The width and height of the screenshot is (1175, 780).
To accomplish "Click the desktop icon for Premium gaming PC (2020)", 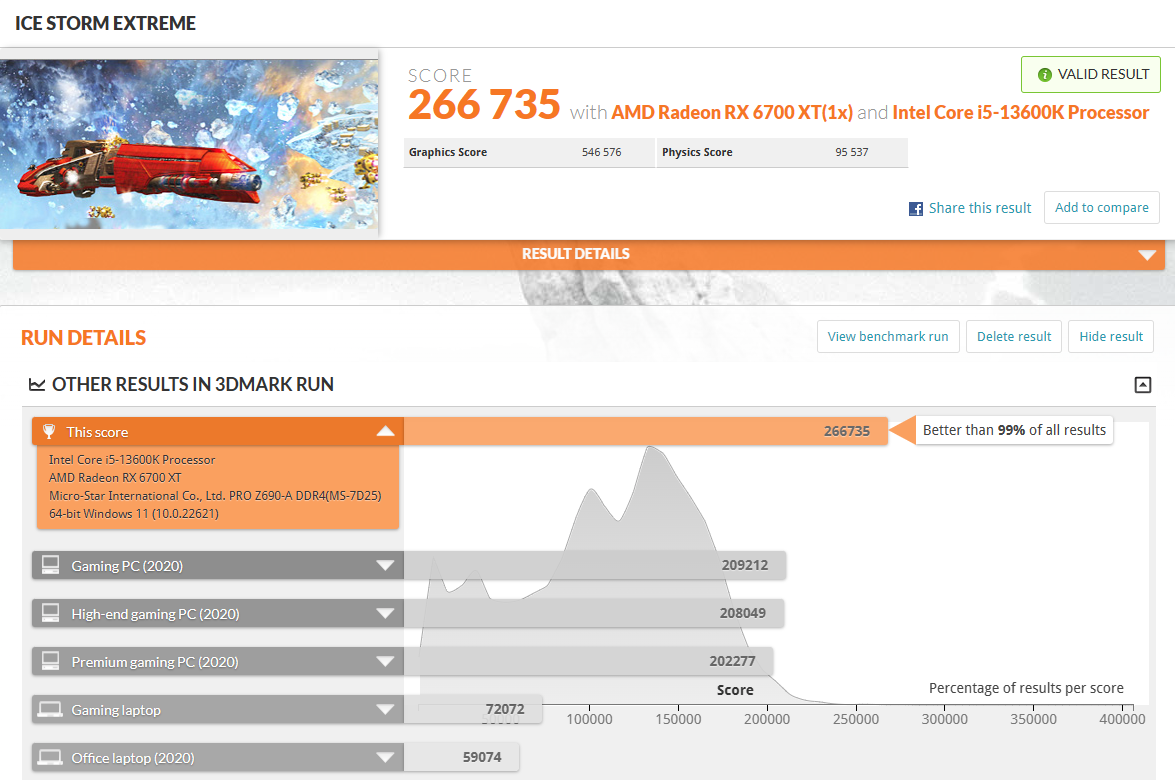I will [50, 661].
